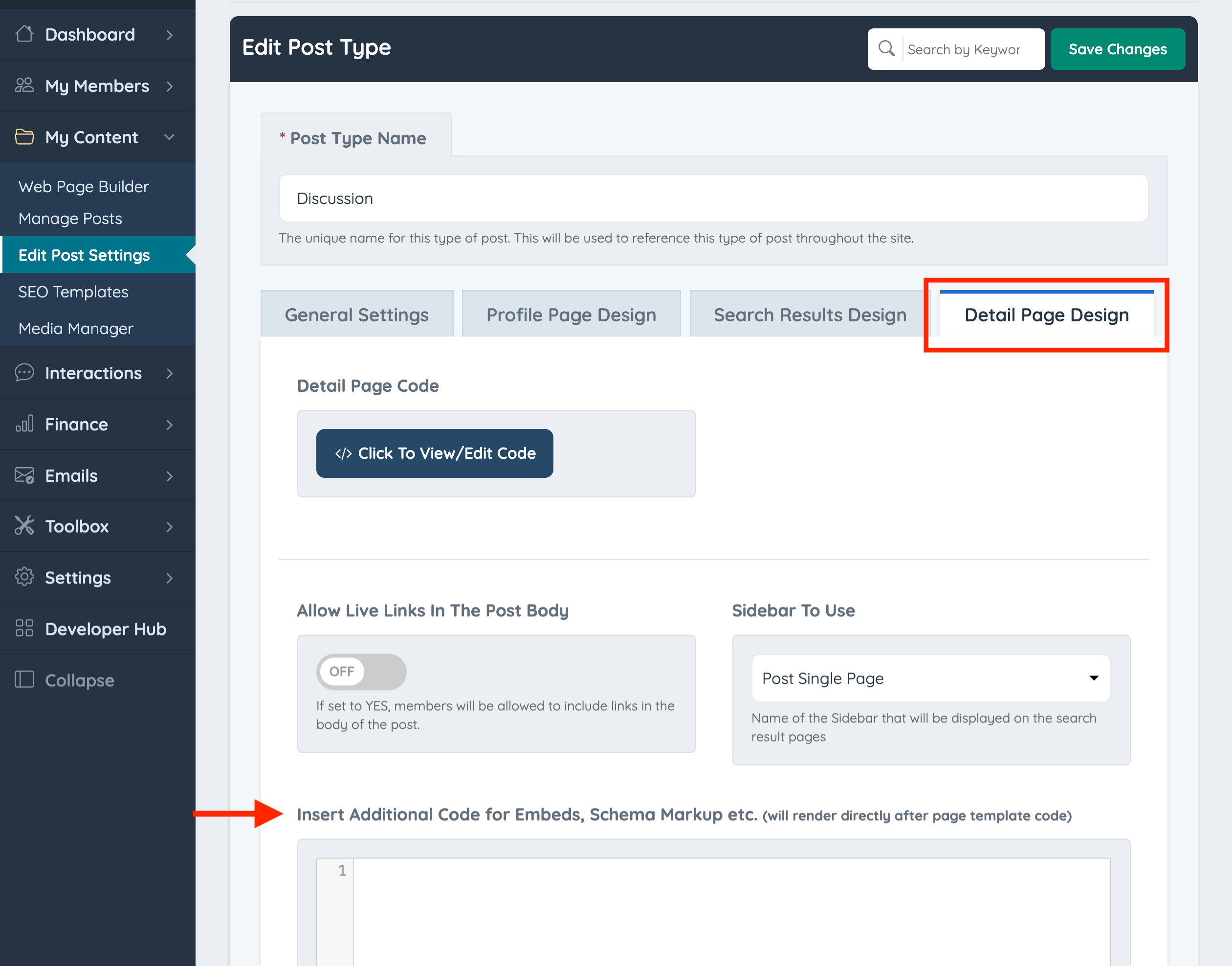Click the Developer Hub grid icon
Viewport: 1232px width, 966px height.
pos(24,629)
